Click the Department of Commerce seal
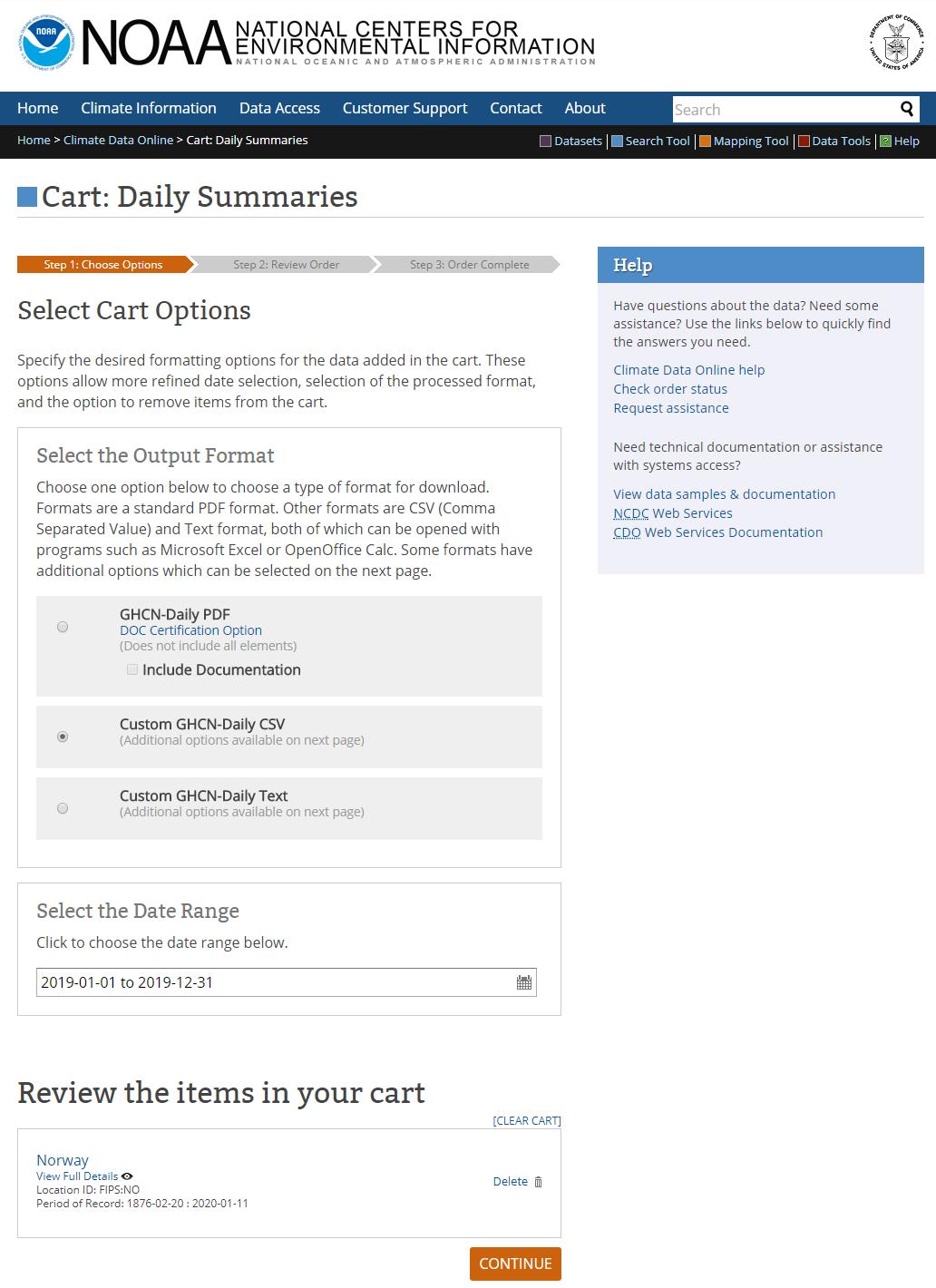 point(897,42)
